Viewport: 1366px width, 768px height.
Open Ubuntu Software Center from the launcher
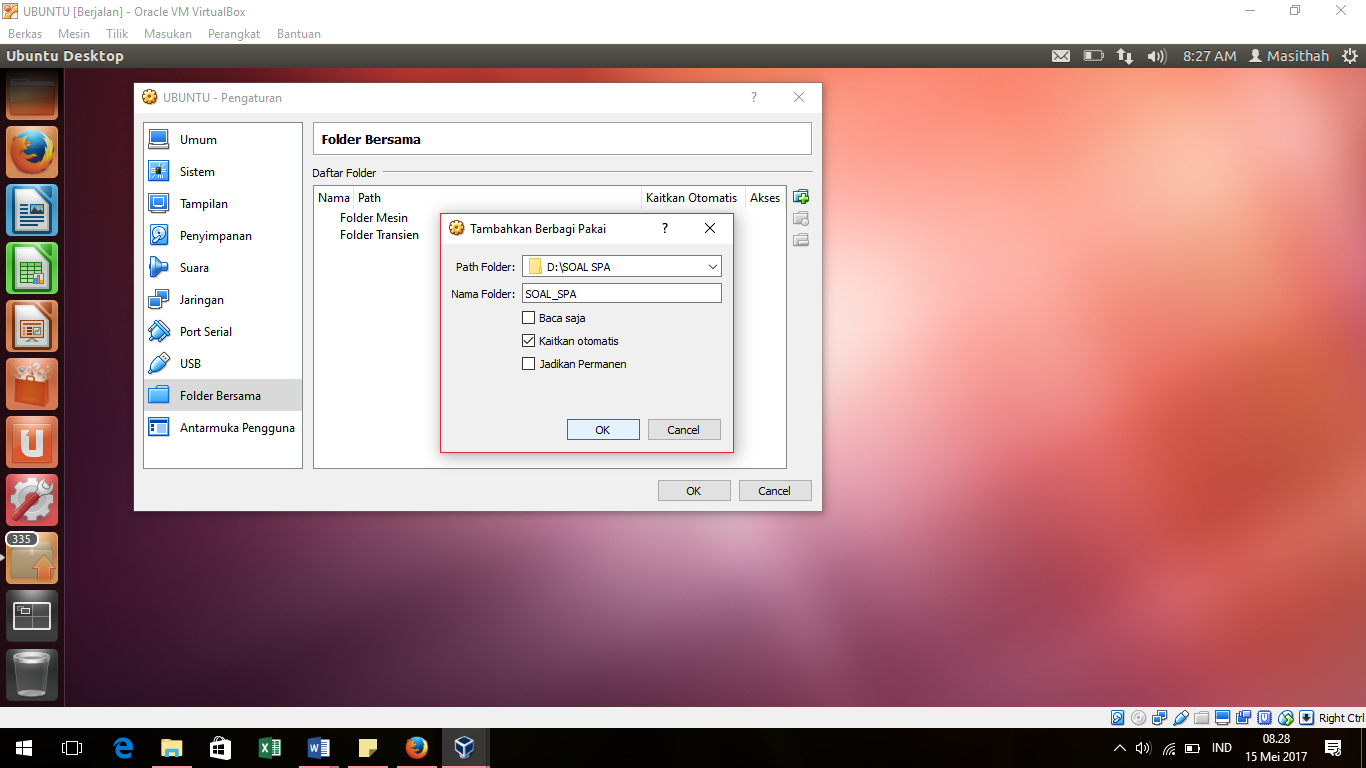click(32, 384)
